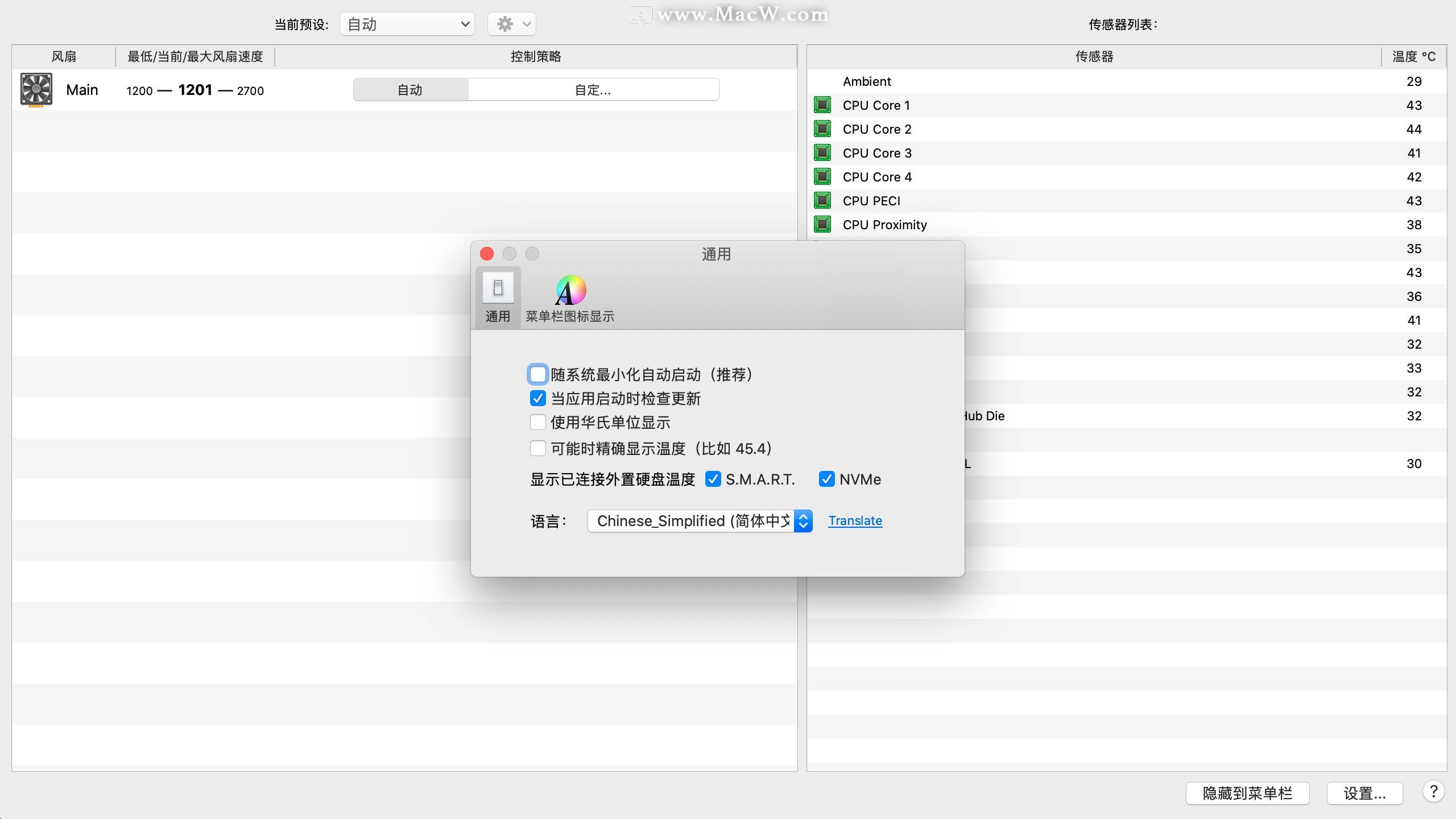Click 隐藏到菜单栏 button
This screenshot has height=819, width=1456.
coord(1247,793)
